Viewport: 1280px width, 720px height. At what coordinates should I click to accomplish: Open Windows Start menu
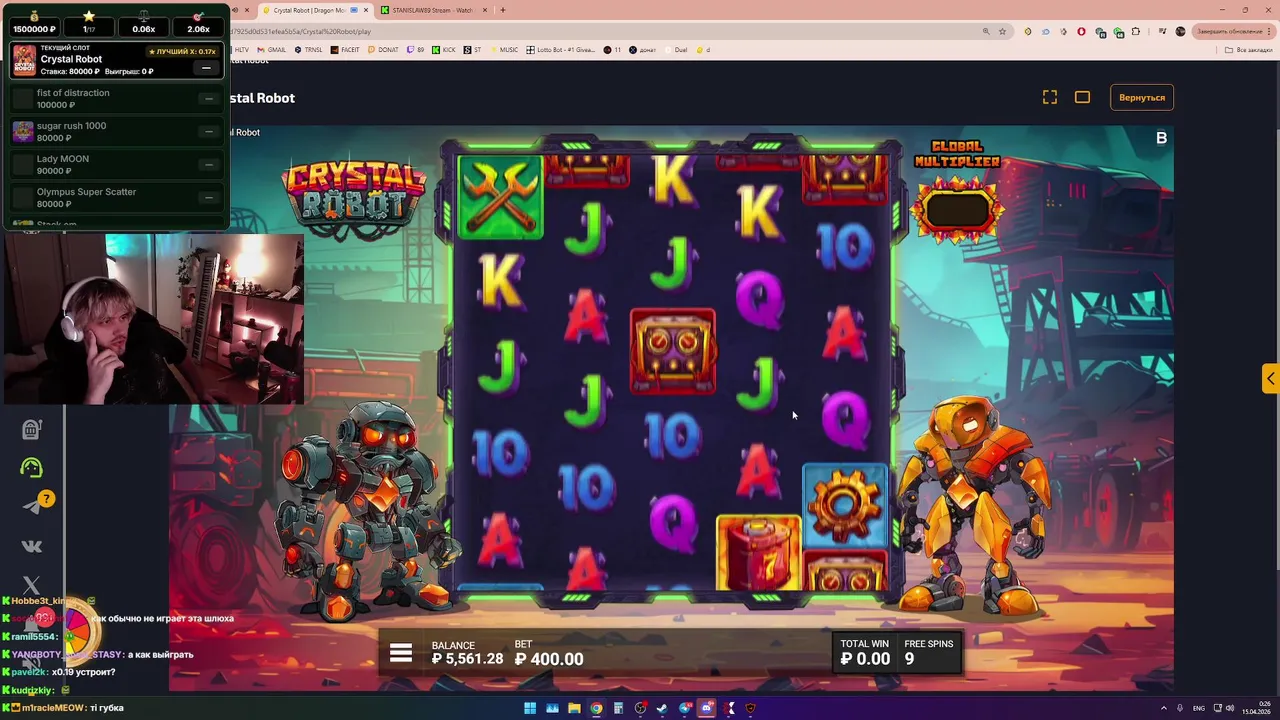click(x=530, y=709)
